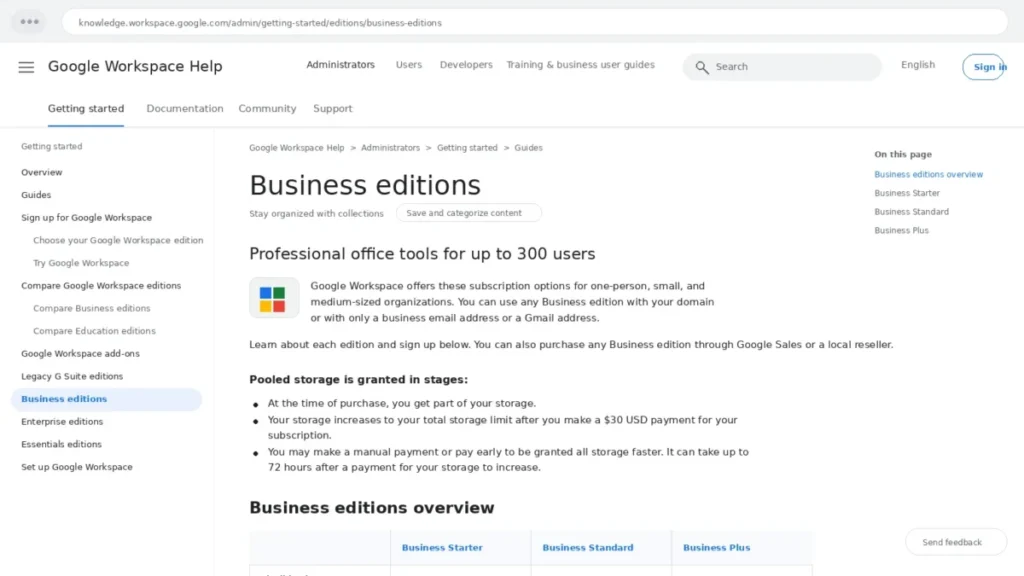Open Training & business user guides
Viewport: 1024px width, 576px height.
click(x=580, y=65)
